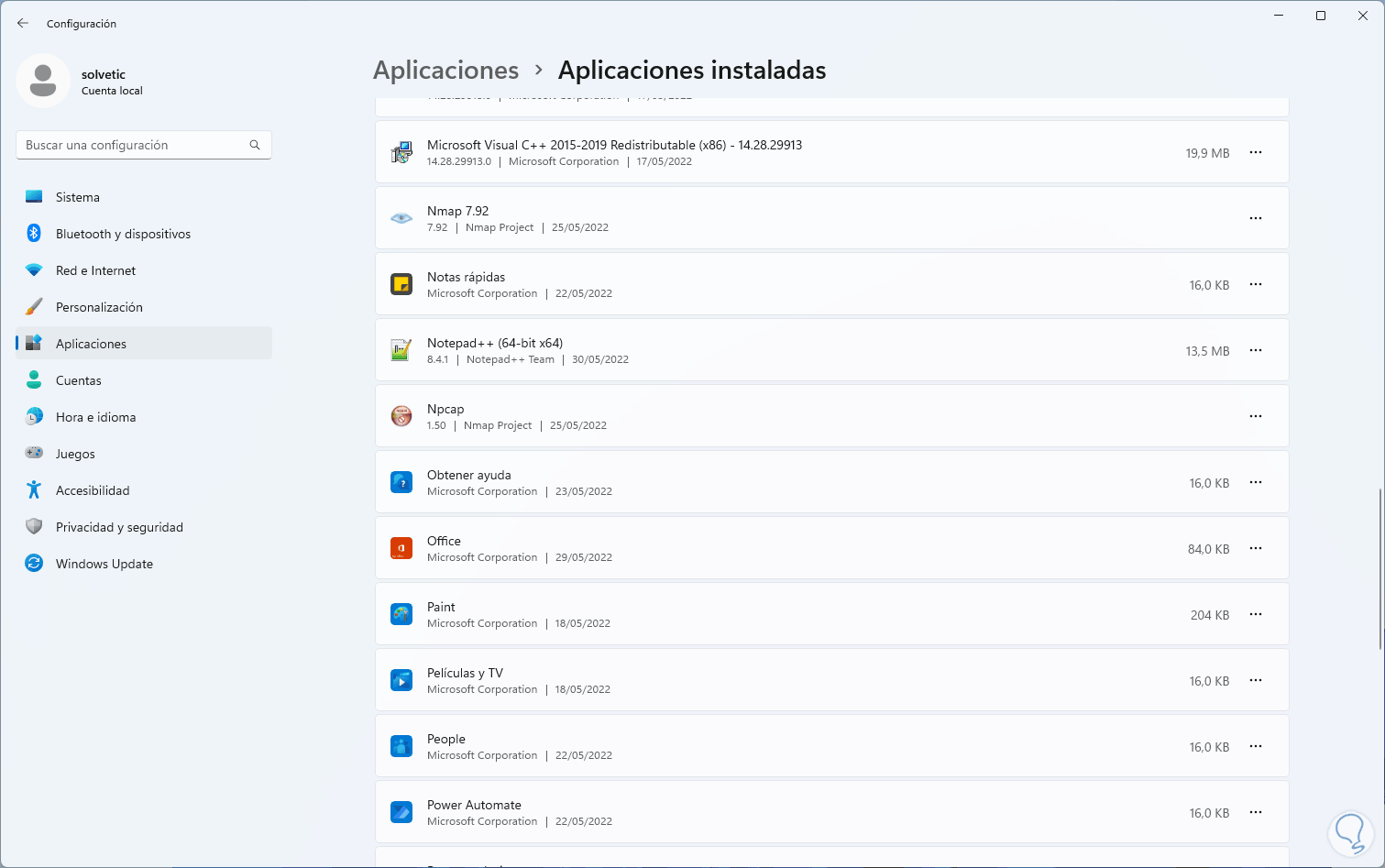This screenshot has width=1385, height=868.
Task: Expand more options for Office
Action: pos(1256,548)
